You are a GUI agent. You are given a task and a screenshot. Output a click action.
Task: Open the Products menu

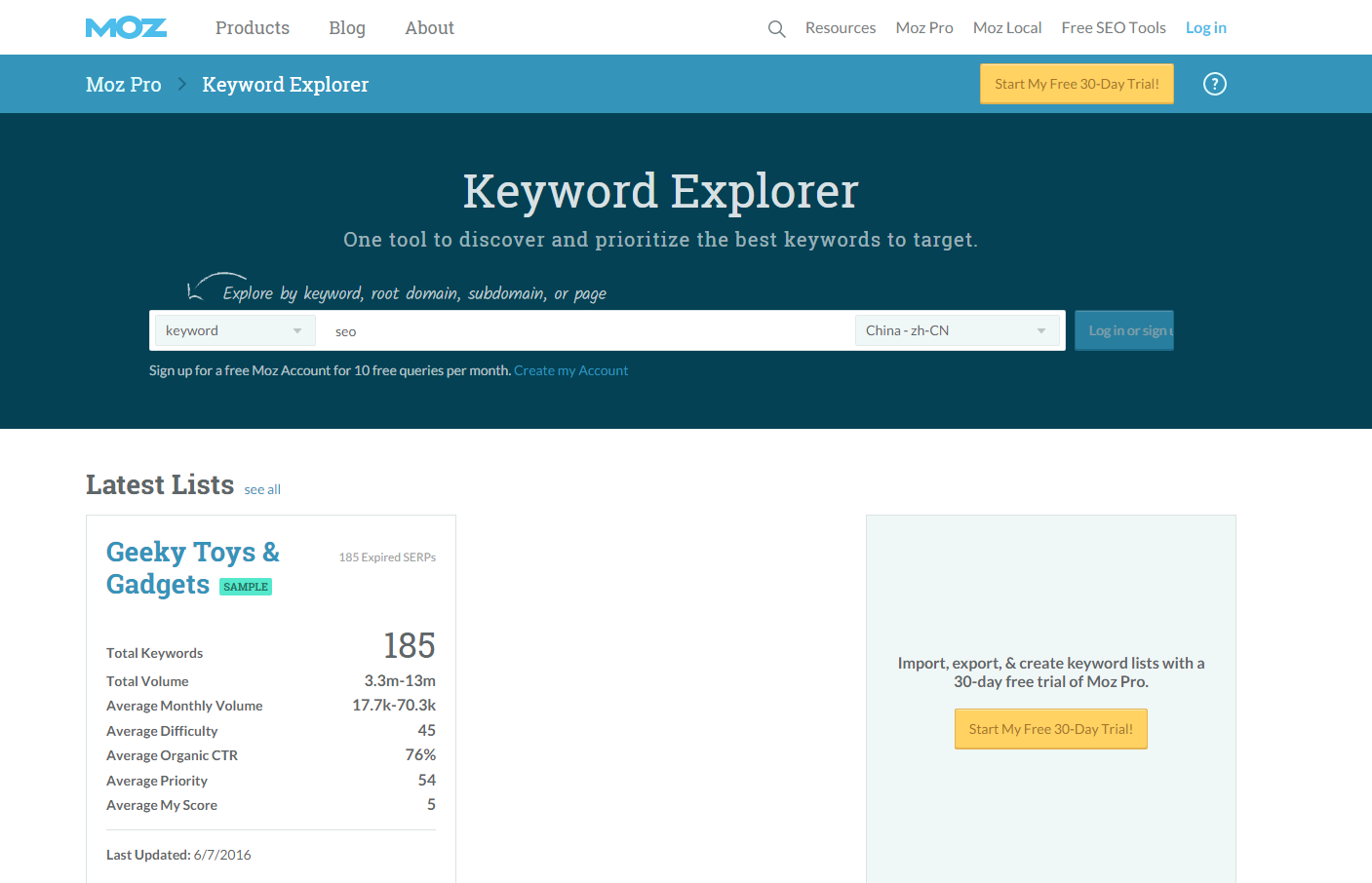[253, 28]
